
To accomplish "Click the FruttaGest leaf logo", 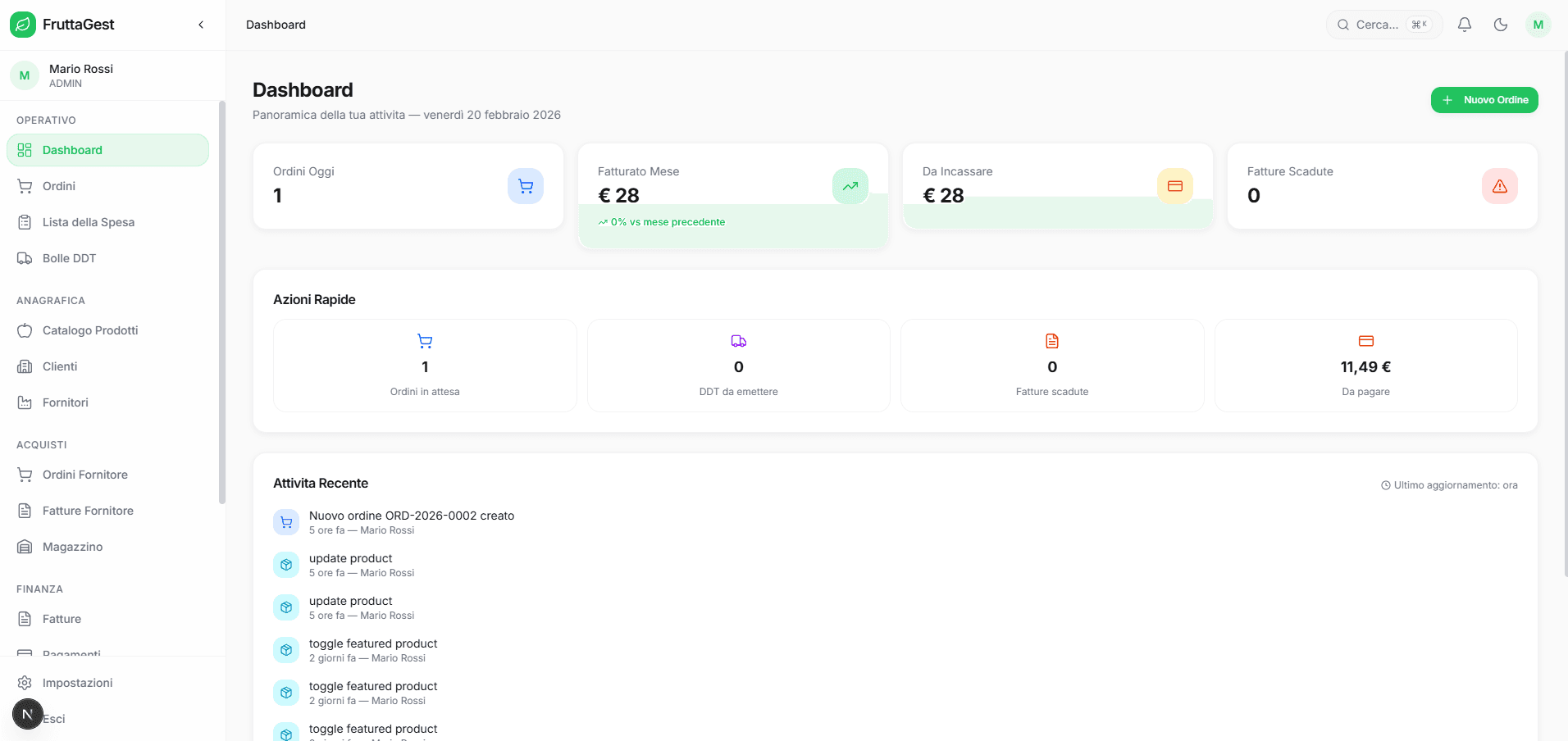I will tap(24, 25).
